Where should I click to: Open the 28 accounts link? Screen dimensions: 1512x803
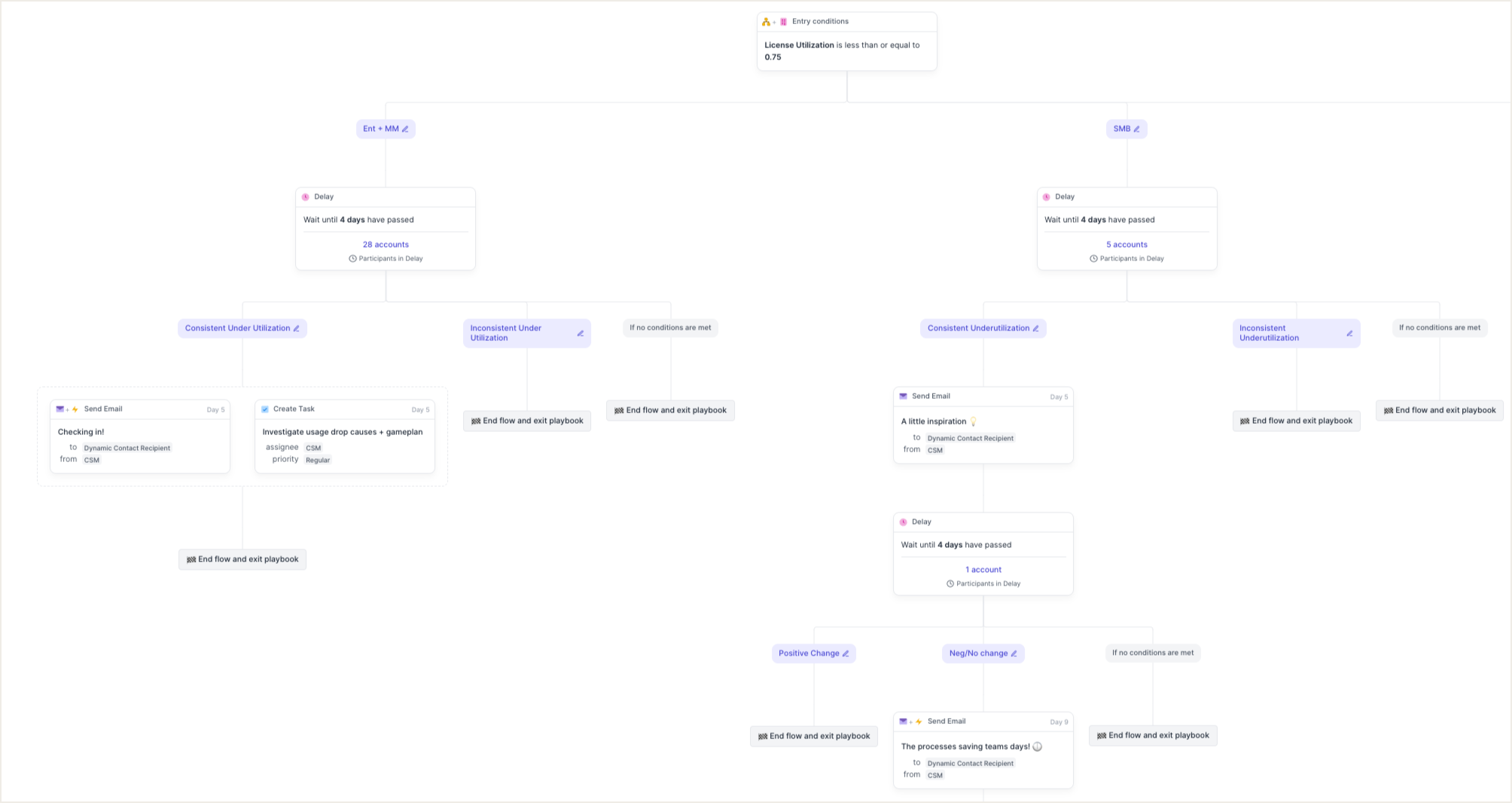(386, 245)
